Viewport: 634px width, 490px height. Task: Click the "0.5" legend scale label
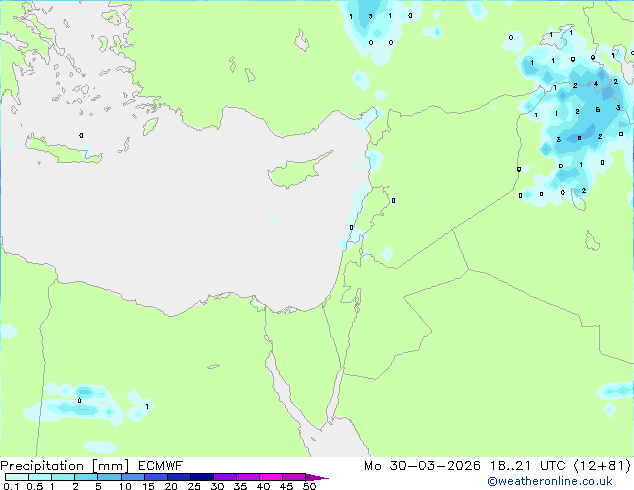click(35, 486)
